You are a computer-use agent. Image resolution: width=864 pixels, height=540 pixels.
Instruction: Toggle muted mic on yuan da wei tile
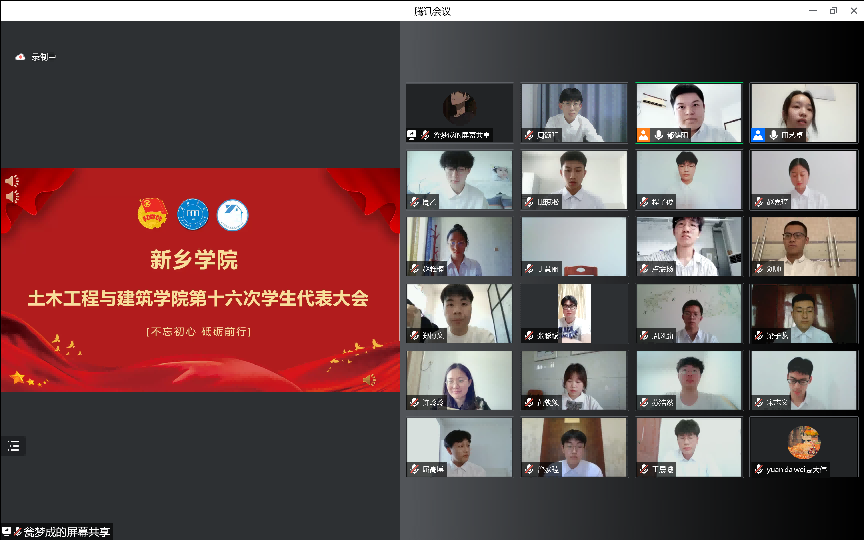tap(760, 469)
